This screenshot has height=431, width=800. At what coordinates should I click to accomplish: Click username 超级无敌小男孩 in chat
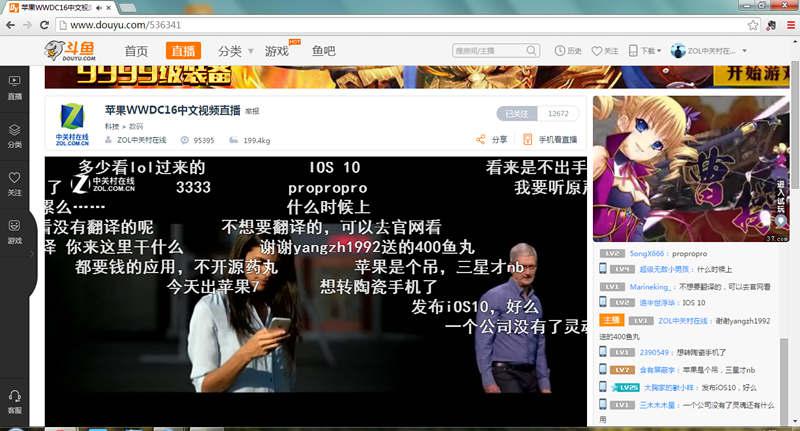pyautogui.click(x=664, y=269)
